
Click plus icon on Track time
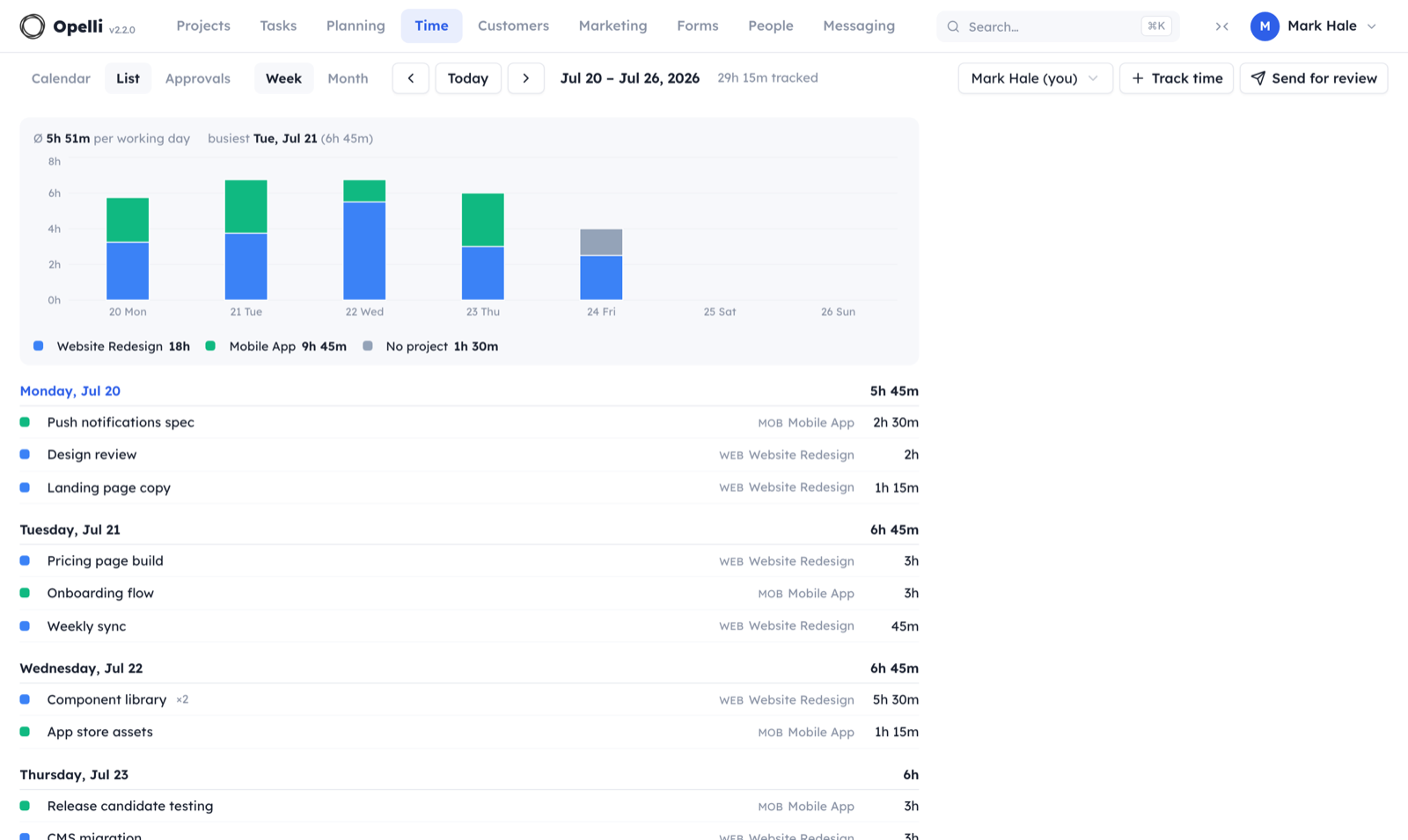(1138, 78)
